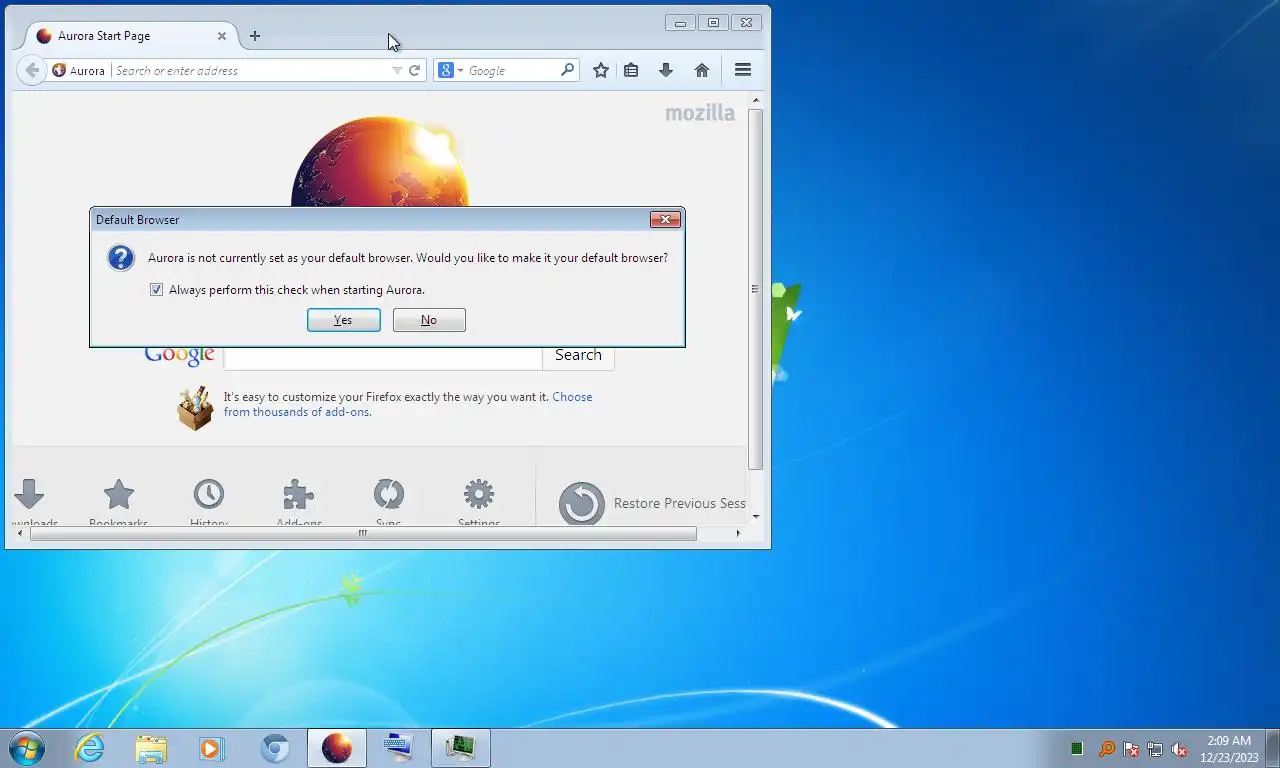
Task: Launch Internet Explorer from taskbar
Action: click(x=89, y=748)
